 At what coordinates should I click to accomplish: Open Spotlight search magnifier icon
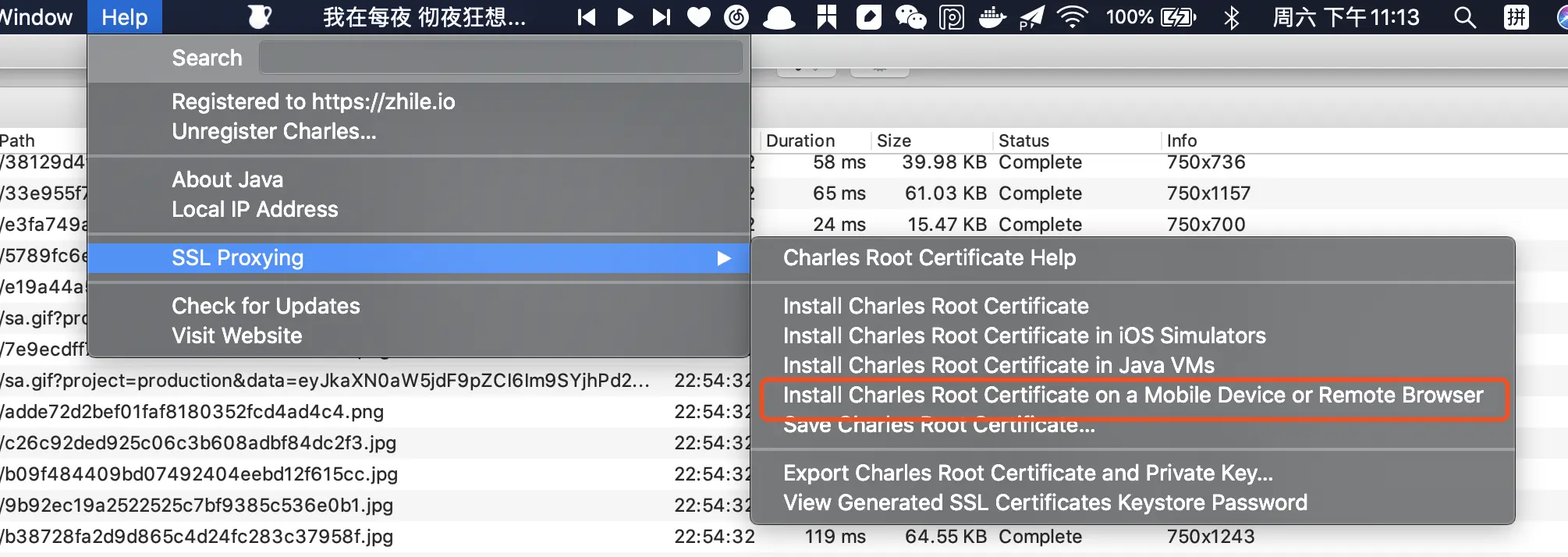1464,17
